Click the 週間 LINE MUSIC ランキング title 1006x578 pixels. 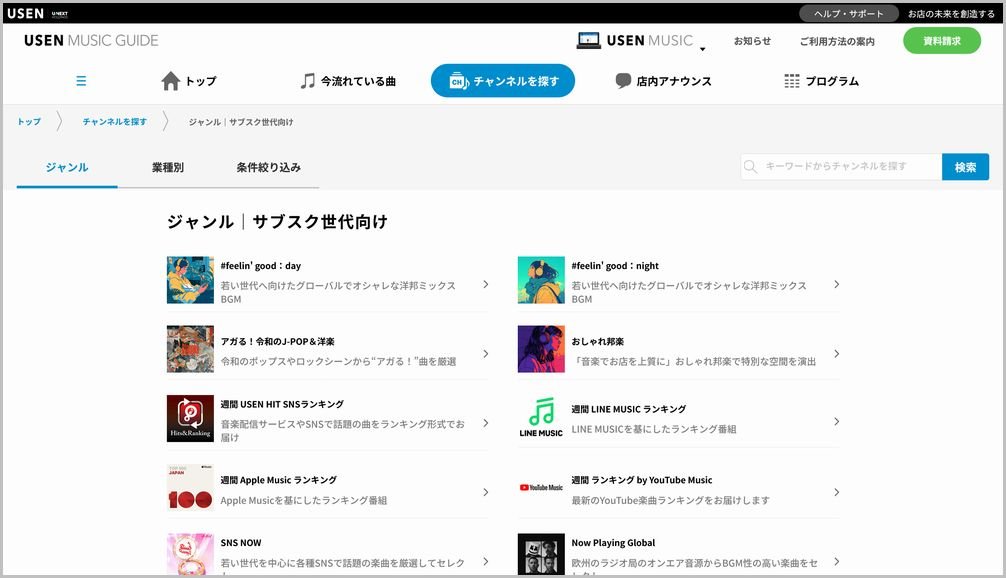[x=629, y=409]
